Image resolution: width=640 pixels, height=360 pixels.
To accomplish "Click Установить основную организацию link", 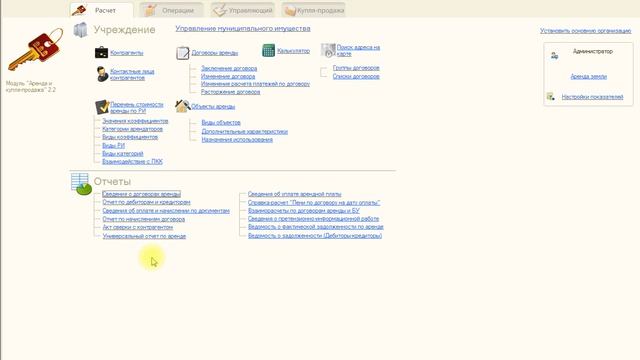I will [585, 31].
